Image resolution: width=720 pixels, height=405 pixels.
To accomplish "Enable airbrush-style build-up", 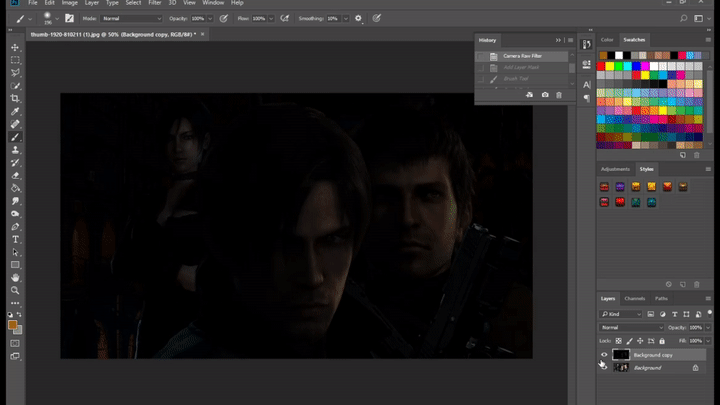I will click(285, 18).
